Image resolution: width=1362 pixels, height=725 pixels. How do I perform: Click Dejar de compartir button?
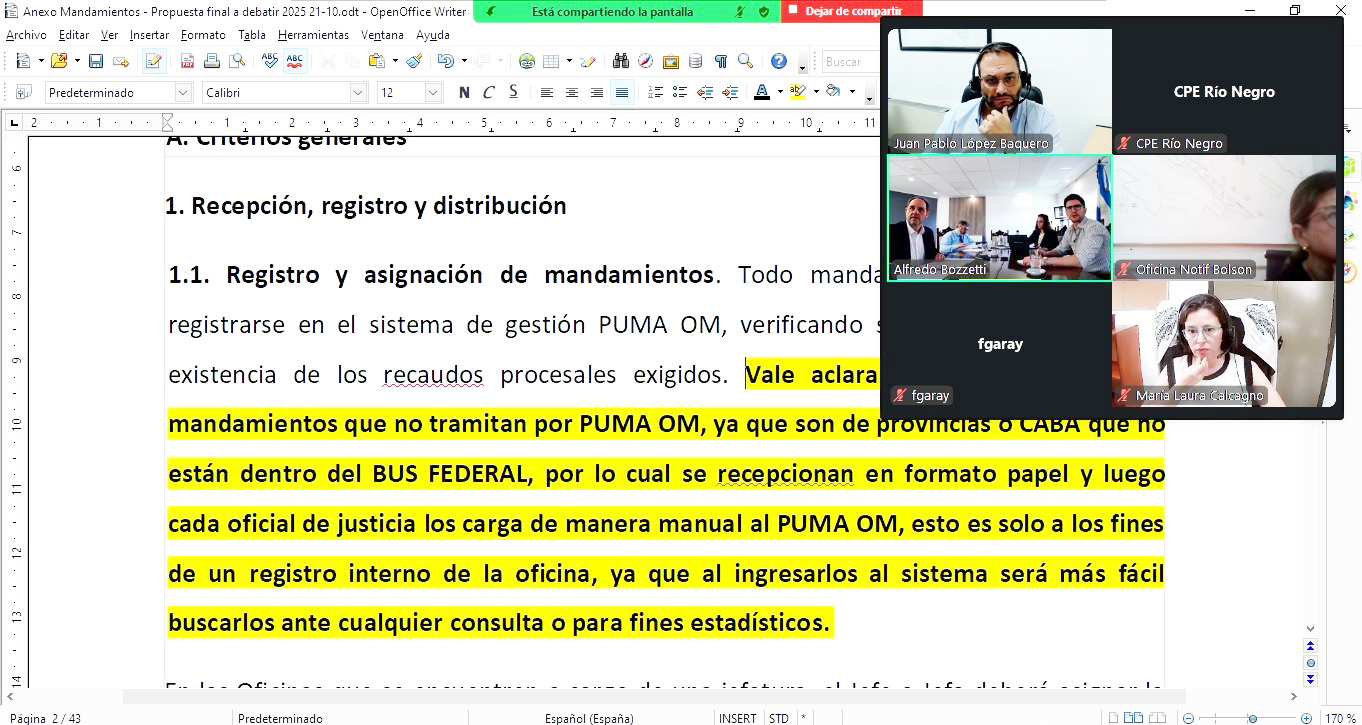[x=851, y=11]
